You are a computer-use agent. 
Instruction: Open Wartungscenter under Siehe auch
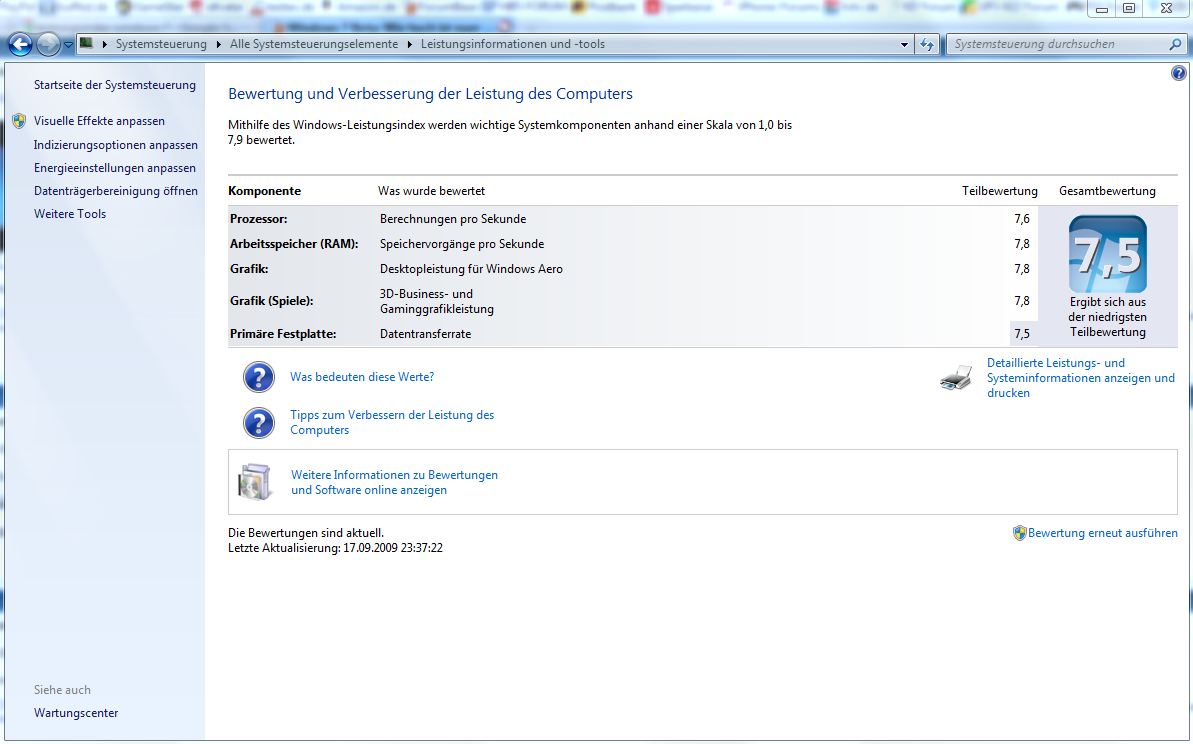coord(76,713)
